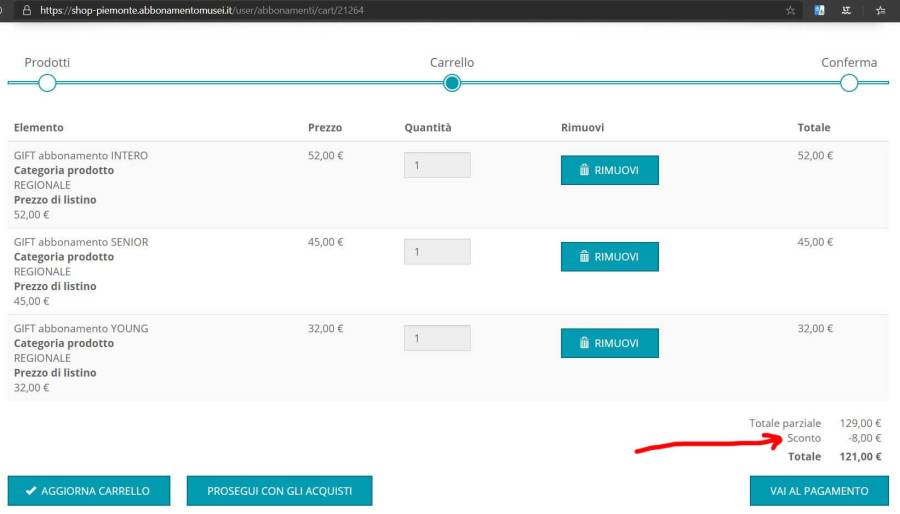Viewport: 900px width, 514px height.
Task: Remove the GIFT abbonamento YOUNG item
Action: (x=609, y=343)
